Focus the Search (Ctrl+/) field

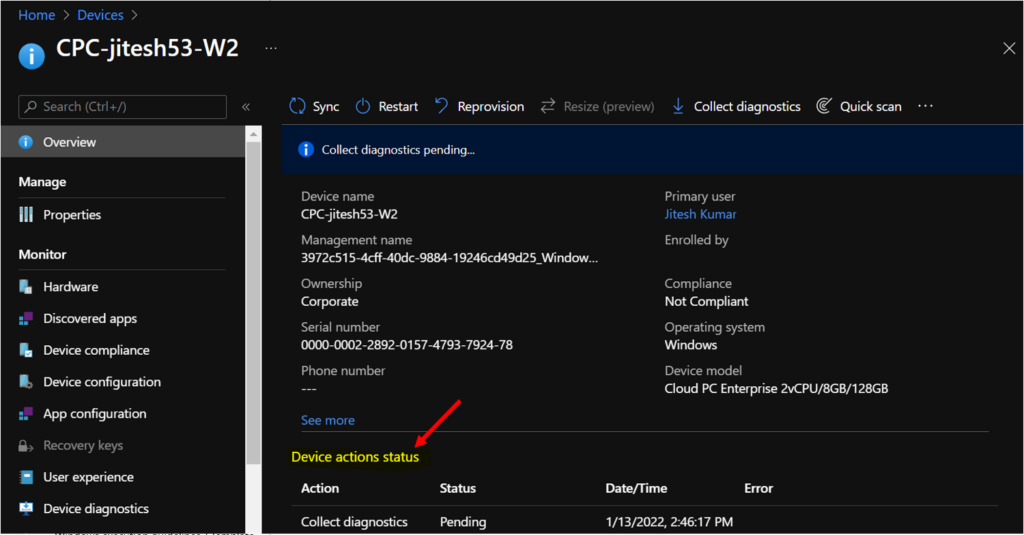(123, 106)
